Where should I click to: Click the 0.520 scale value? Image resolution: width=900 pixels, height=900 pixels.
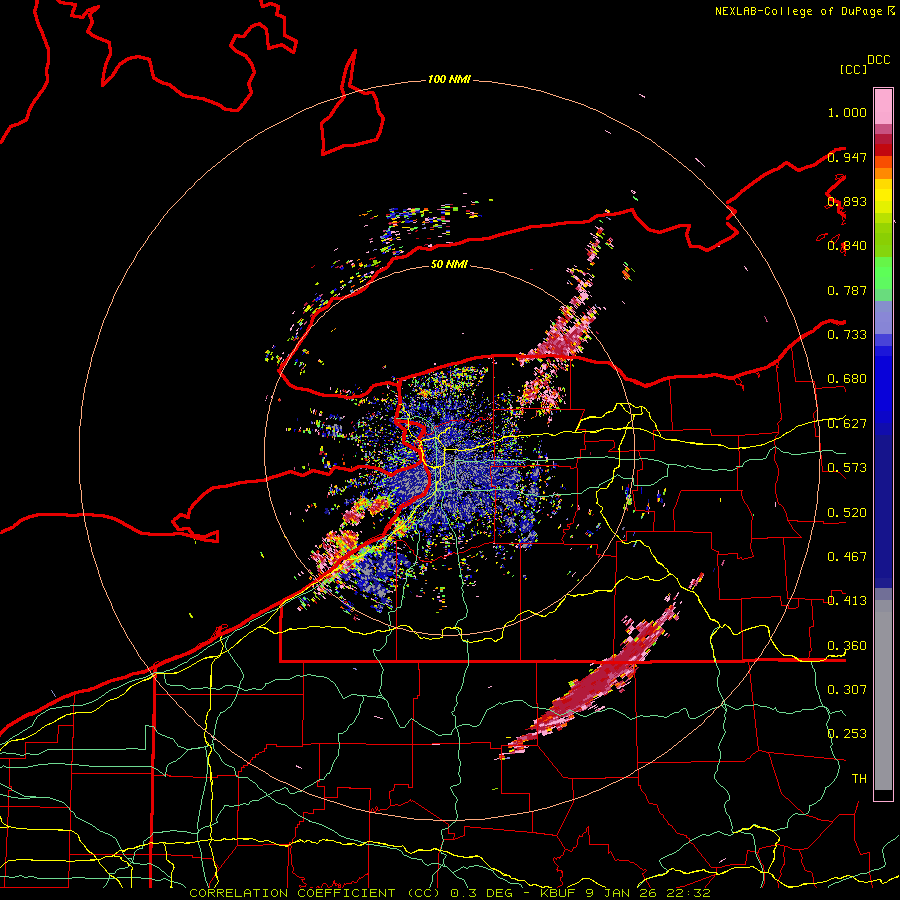(847, 513)
